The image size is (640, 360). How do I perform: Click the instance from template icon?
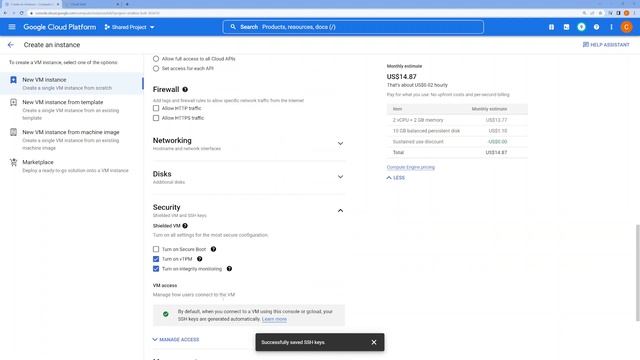(13, 102)
